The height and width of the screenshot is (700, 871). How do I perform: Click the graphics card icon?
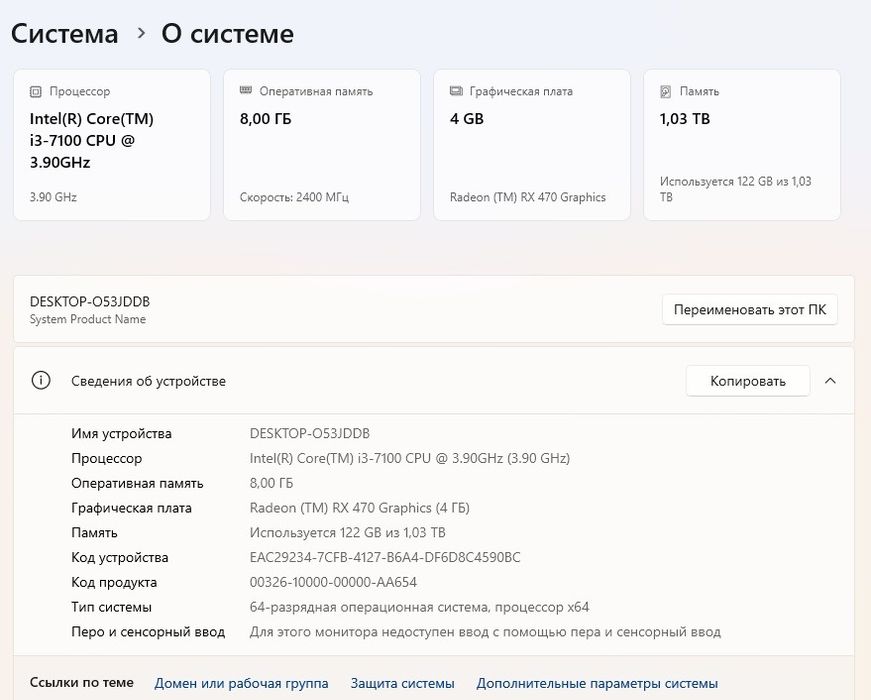click(456, 91)
